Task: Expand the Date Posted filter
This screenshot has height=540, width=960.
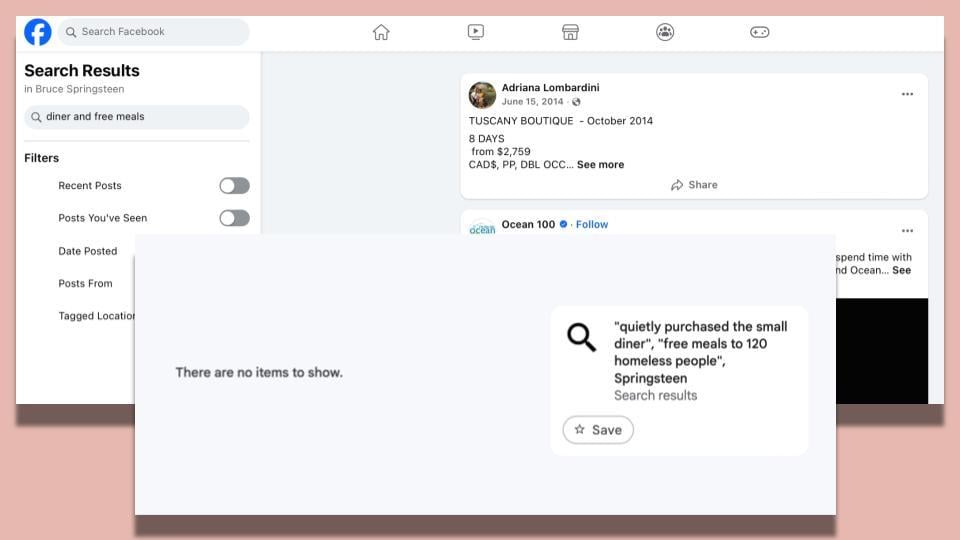Action: (88, 252)
